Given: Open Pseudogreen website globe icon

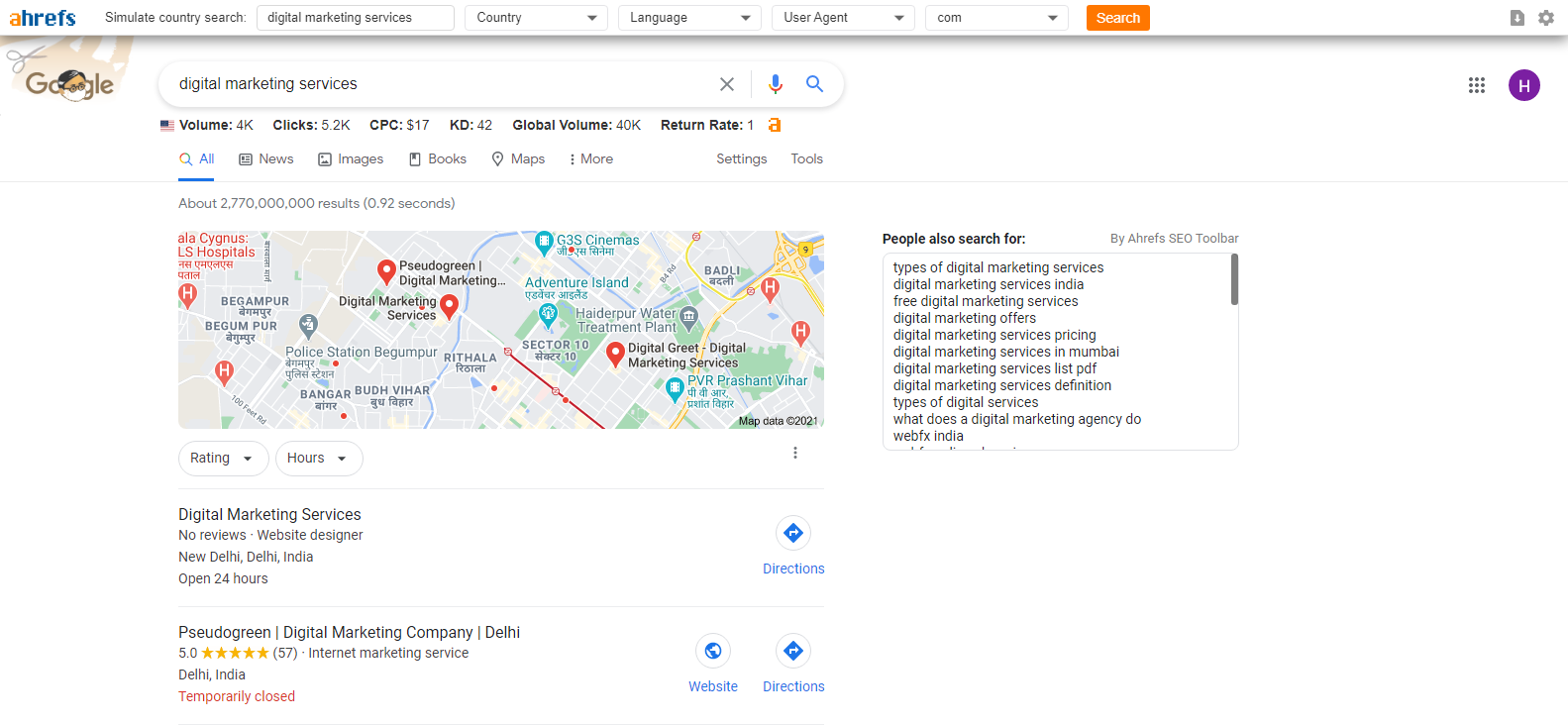Looking at the screenshot, I should (713, 651).
